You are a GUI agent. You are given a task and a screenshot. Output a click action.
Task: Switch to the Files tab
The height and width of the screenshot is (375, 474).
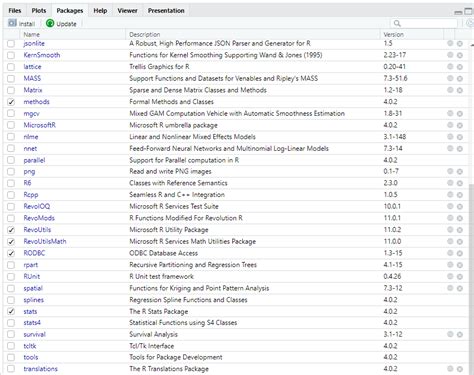(x=15, y=11)
